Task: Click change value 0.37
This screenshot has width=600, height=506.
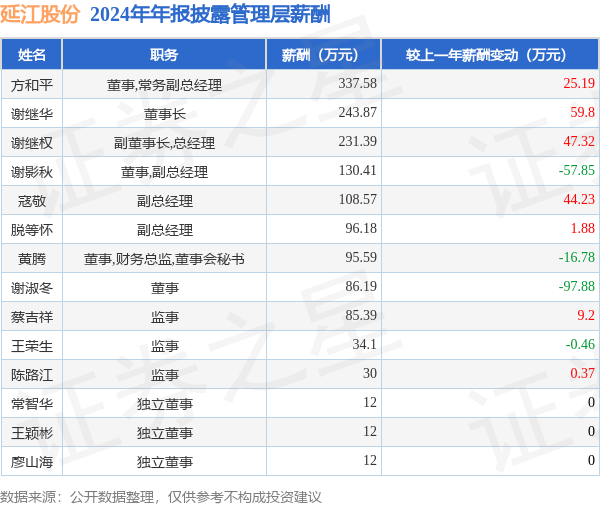Action: 582,374
